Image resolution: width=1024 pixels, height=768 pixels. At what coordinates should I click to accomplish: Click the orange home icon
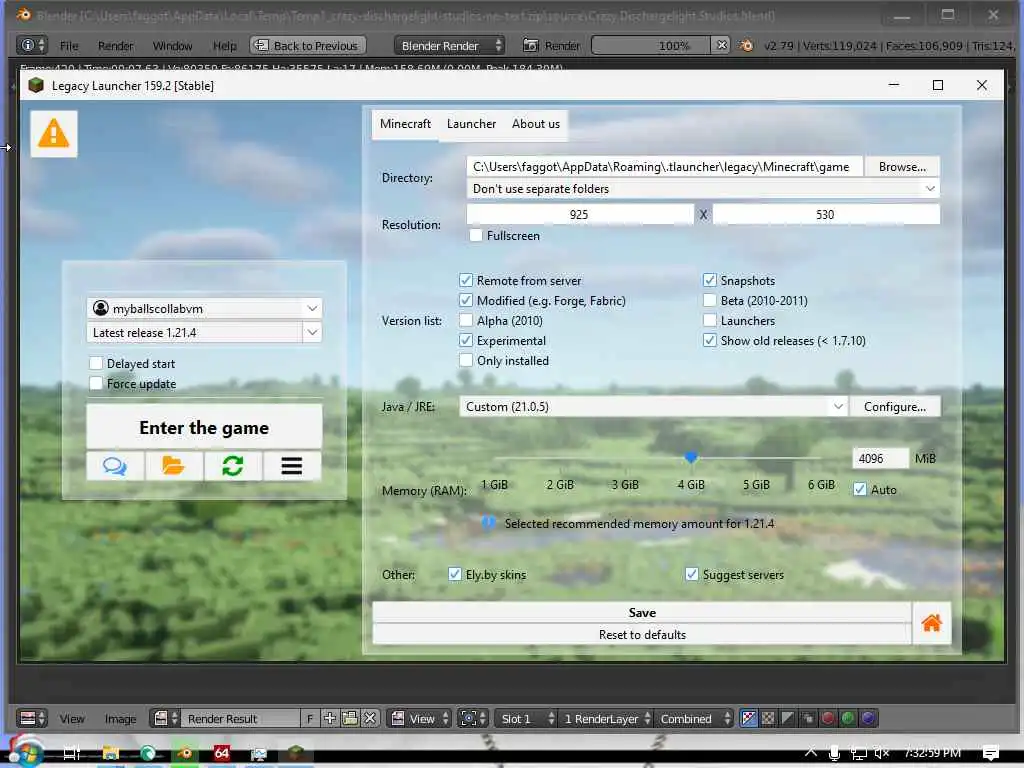[x=931, y=623]
